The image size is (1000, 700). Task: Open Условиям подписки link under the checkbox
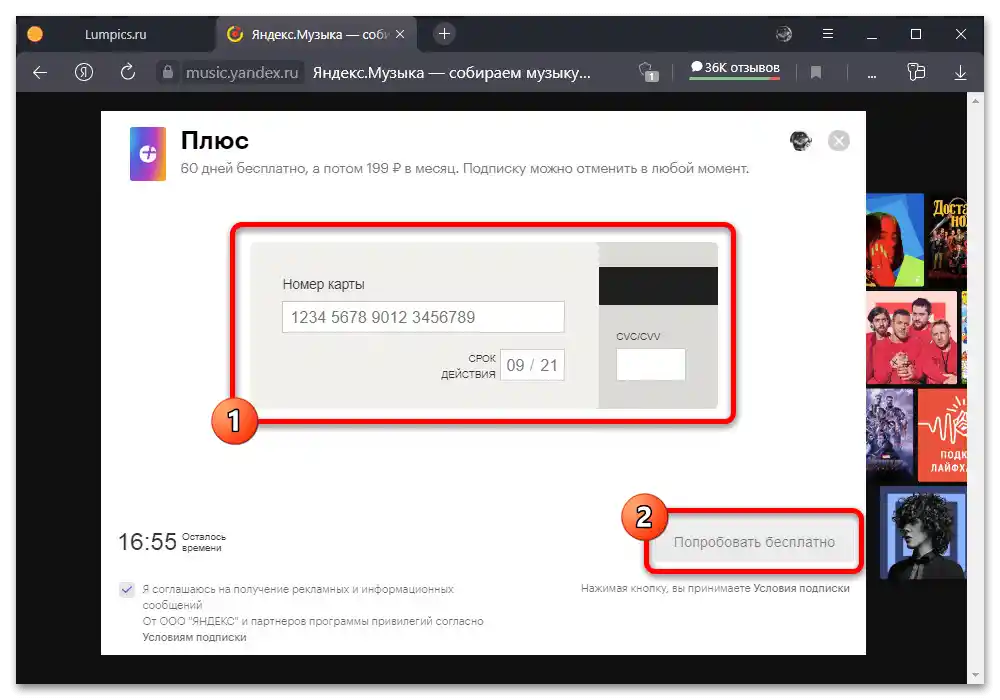coord(194,637)
